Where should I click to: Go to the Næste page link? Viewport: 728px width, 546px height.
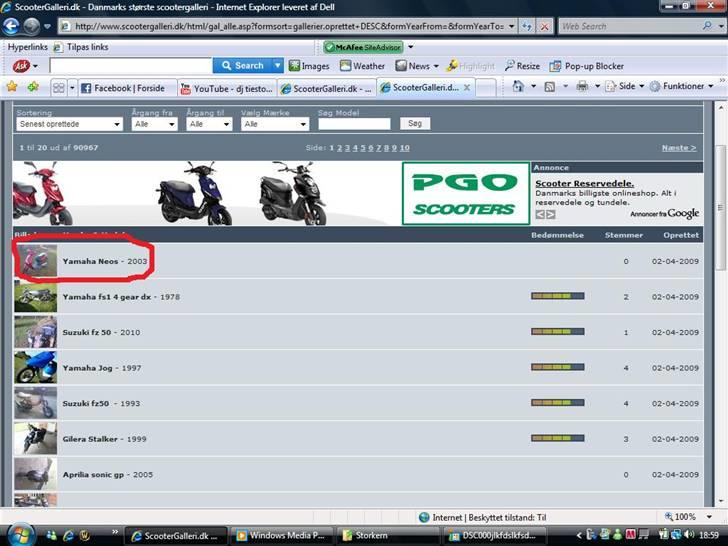tap(679, 148)
